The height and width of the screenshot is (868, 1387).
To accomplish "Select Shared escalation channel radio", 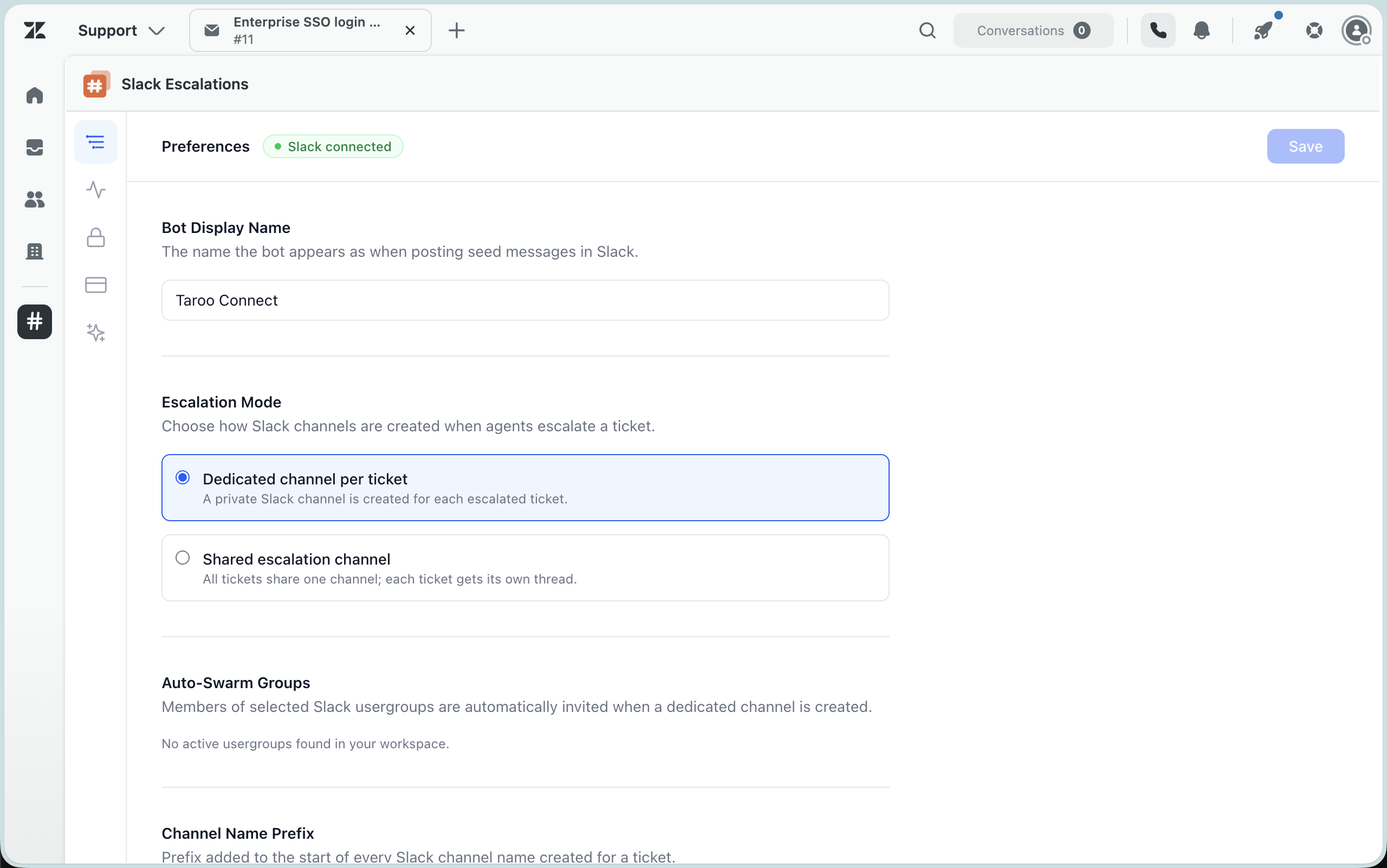I will click(183, 558).
